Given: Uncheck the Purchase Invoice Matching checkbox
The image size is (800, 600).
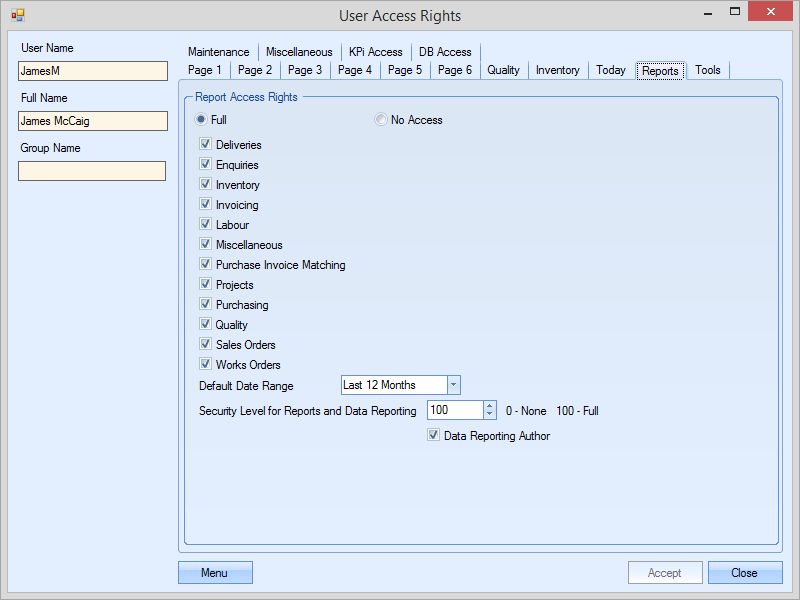Looking at the screenshot, I should pyautogui.click(x=206, y=265).
